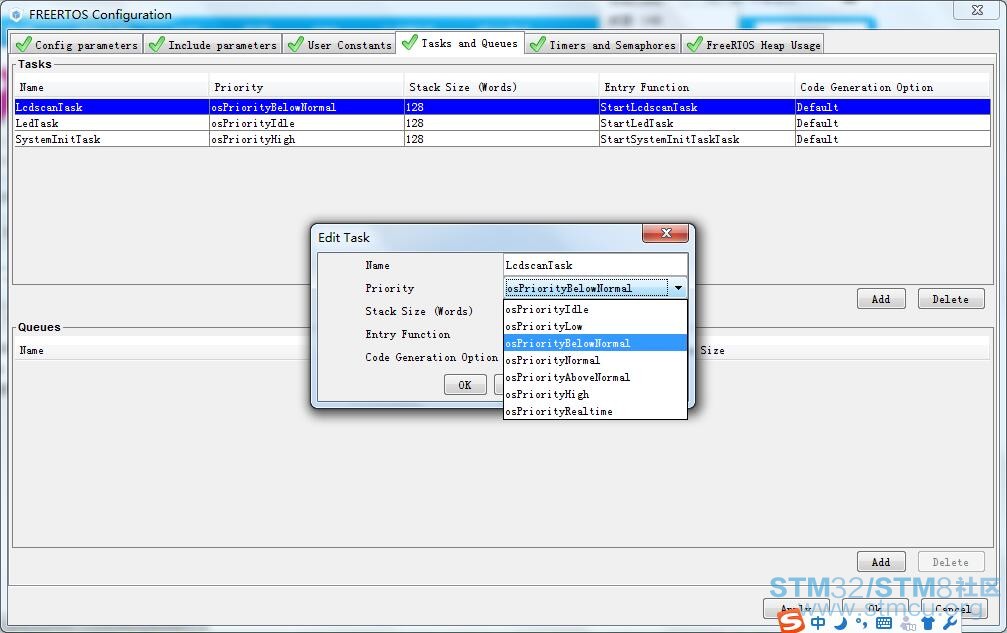Viewport: 1007px width, 633px height.
Task: Open the User Constants tab
Action: pos(340,44)
